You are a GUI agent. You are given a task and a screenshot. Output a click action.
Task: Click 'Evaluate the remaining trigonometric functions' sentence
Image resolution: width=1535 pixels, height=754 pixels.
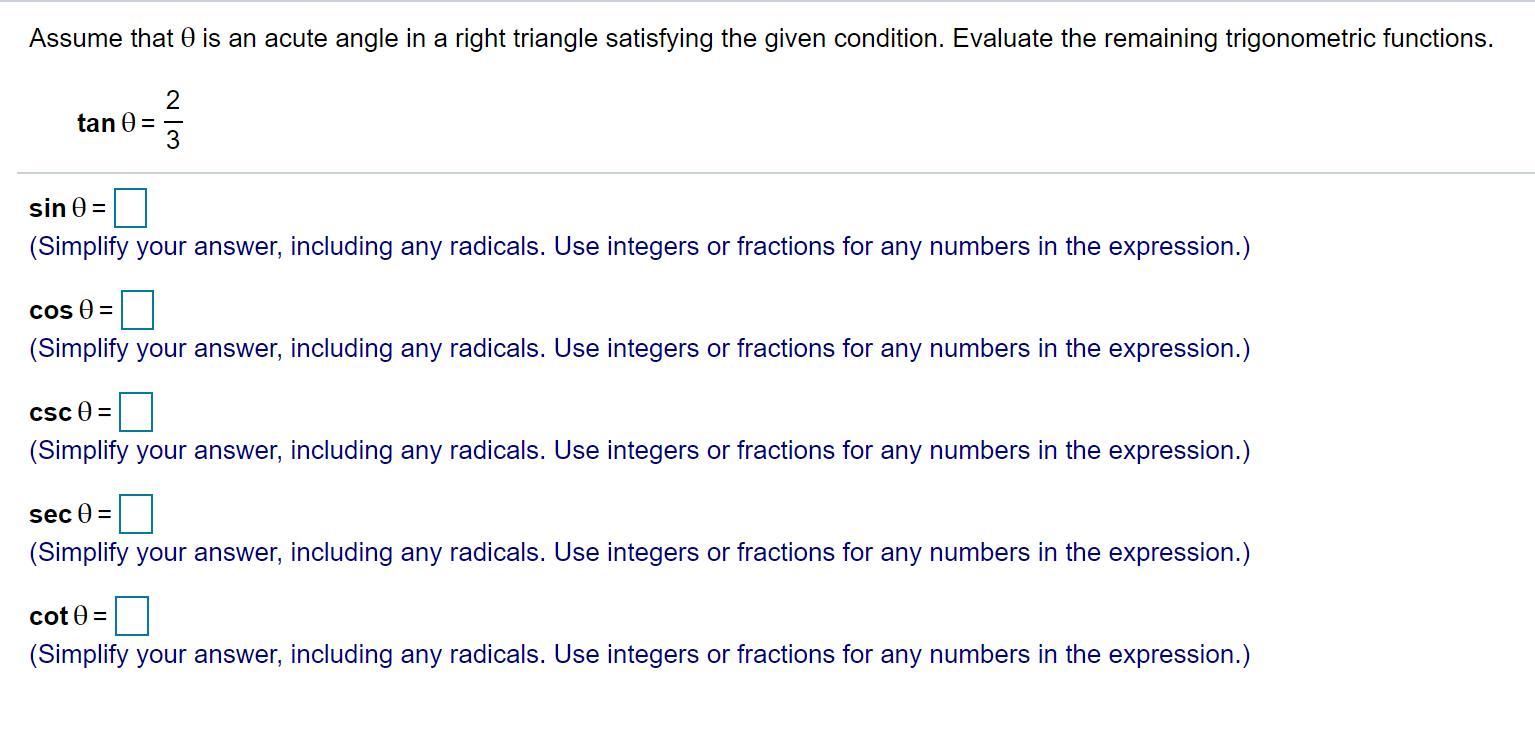pyautogui.click(x=1223, y=39)
